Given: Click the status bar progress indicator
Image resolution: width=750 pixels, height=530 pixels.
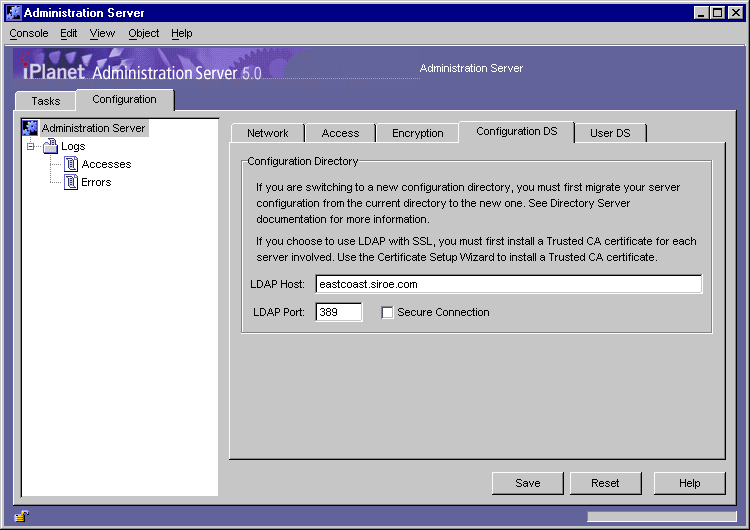Looking at the screenshot, I should [x=662, y=517].
